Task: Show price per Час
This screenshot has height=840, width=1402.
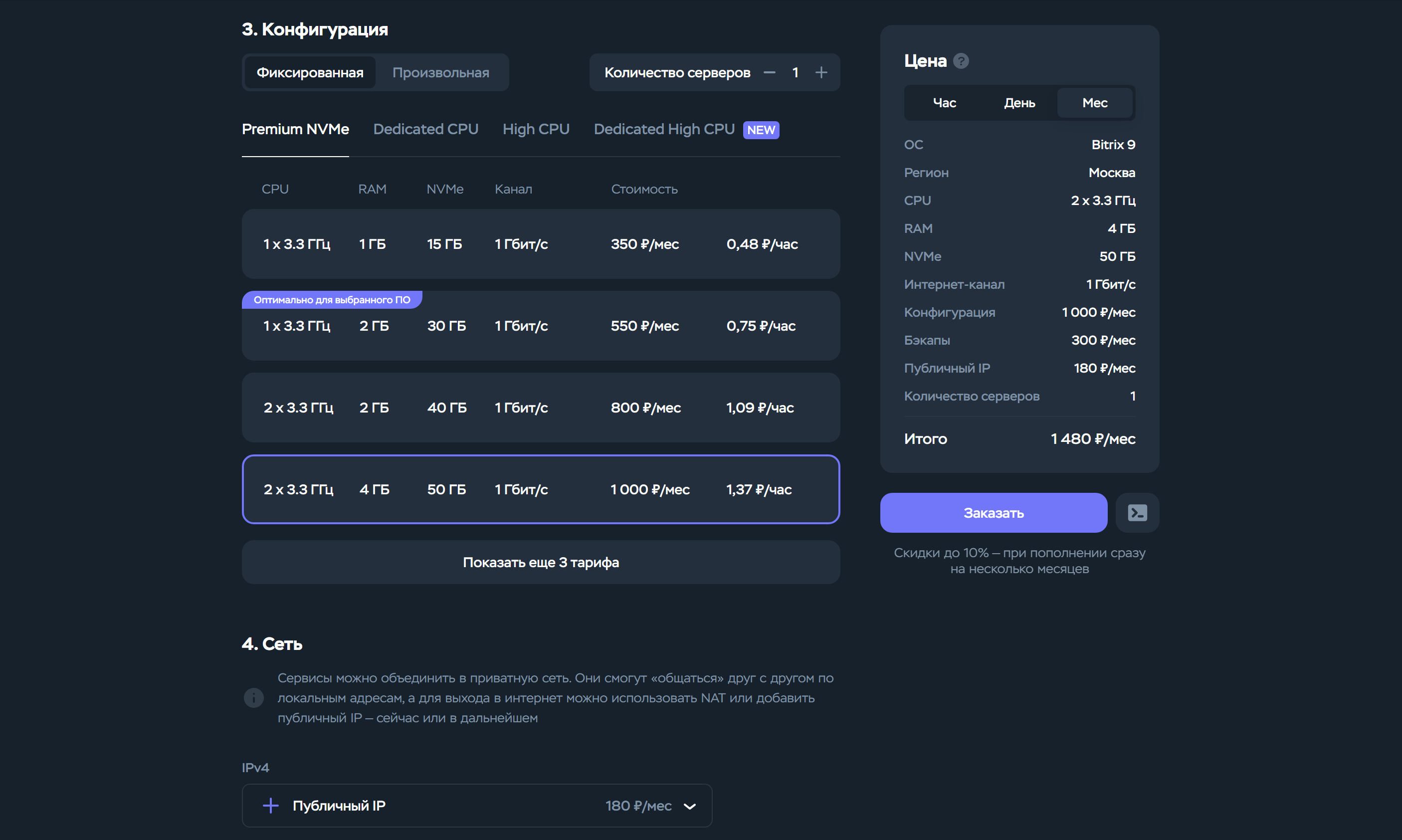Action: point(944,103)
